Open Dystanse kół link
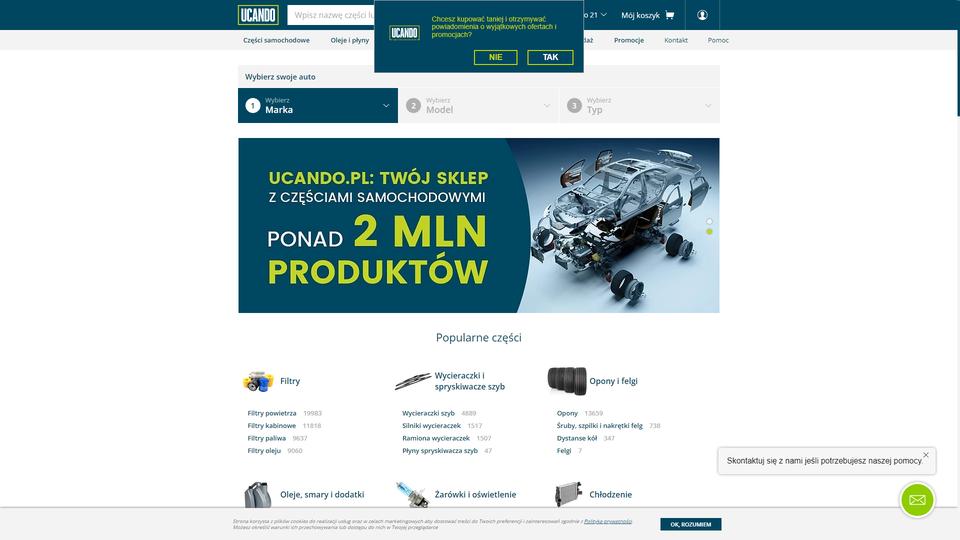The width and height of the screenshot is (960, 540). pyautogui.click(x=577, y=438)
